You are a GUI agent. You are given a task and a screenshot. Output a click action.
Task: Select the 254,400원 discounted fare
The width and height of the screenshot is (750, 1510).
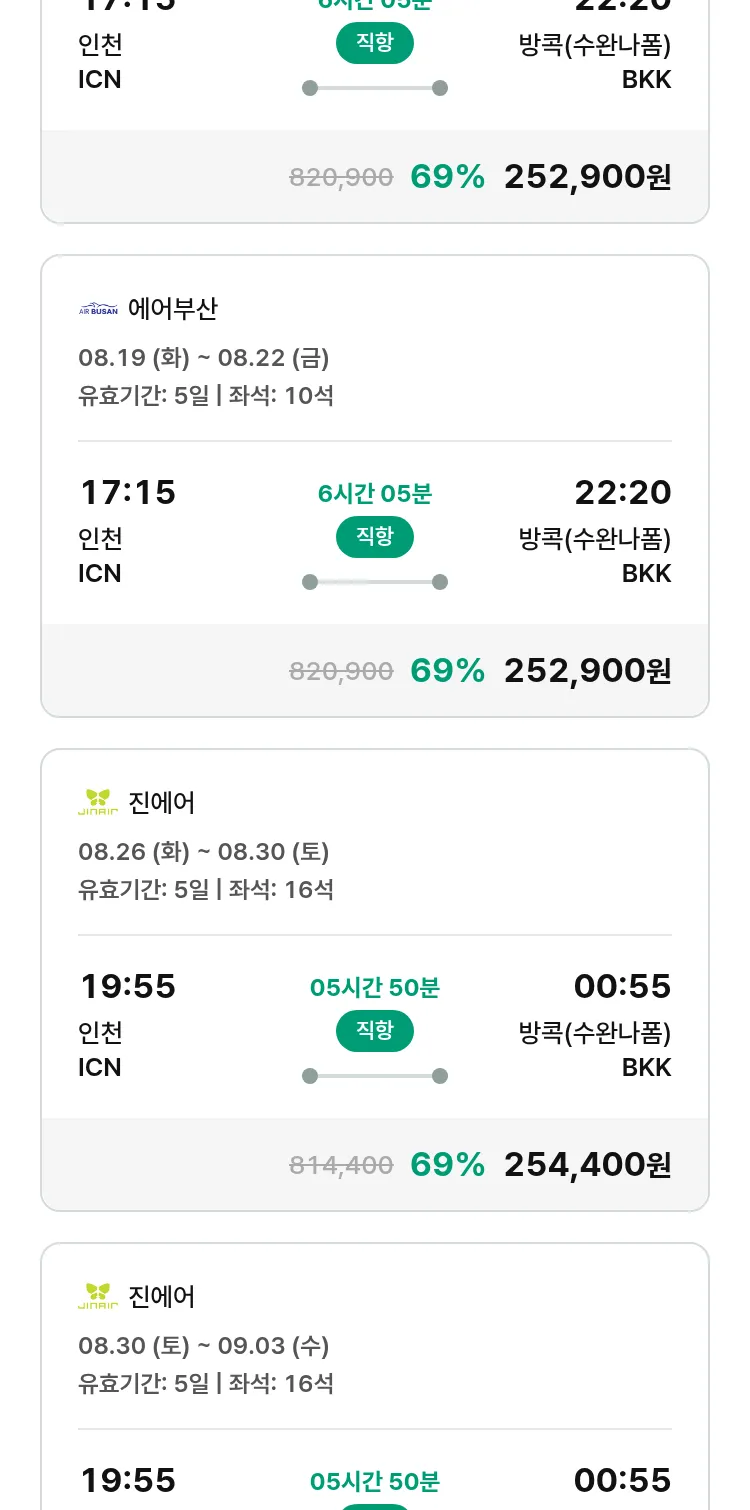[x=587, y=1164]
